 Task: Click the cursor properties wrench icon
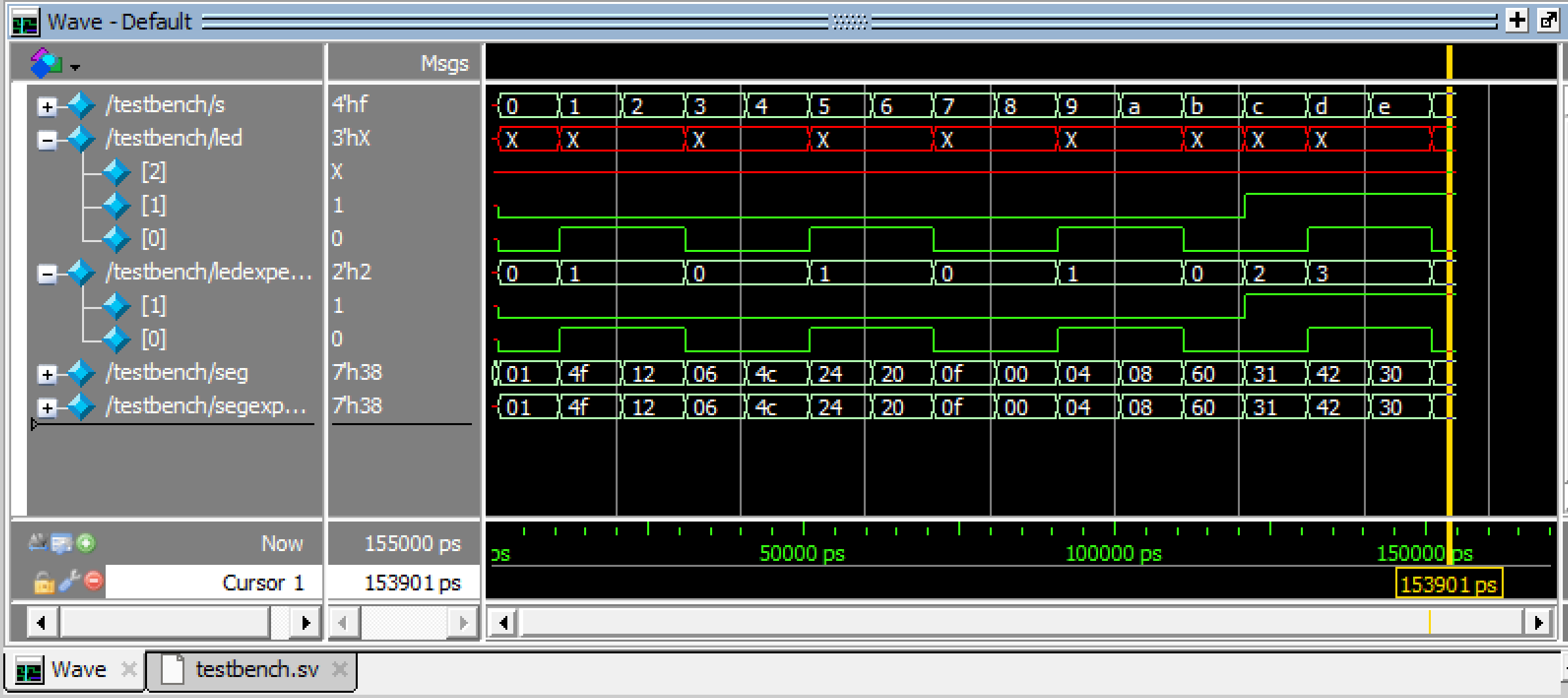coord(69,581)
